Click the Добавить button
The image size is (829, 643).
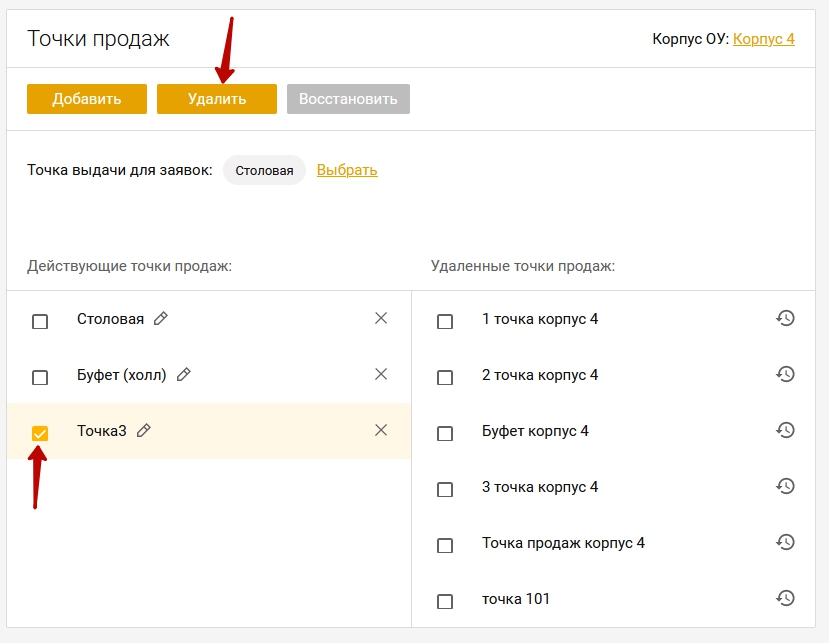[87, 99]
